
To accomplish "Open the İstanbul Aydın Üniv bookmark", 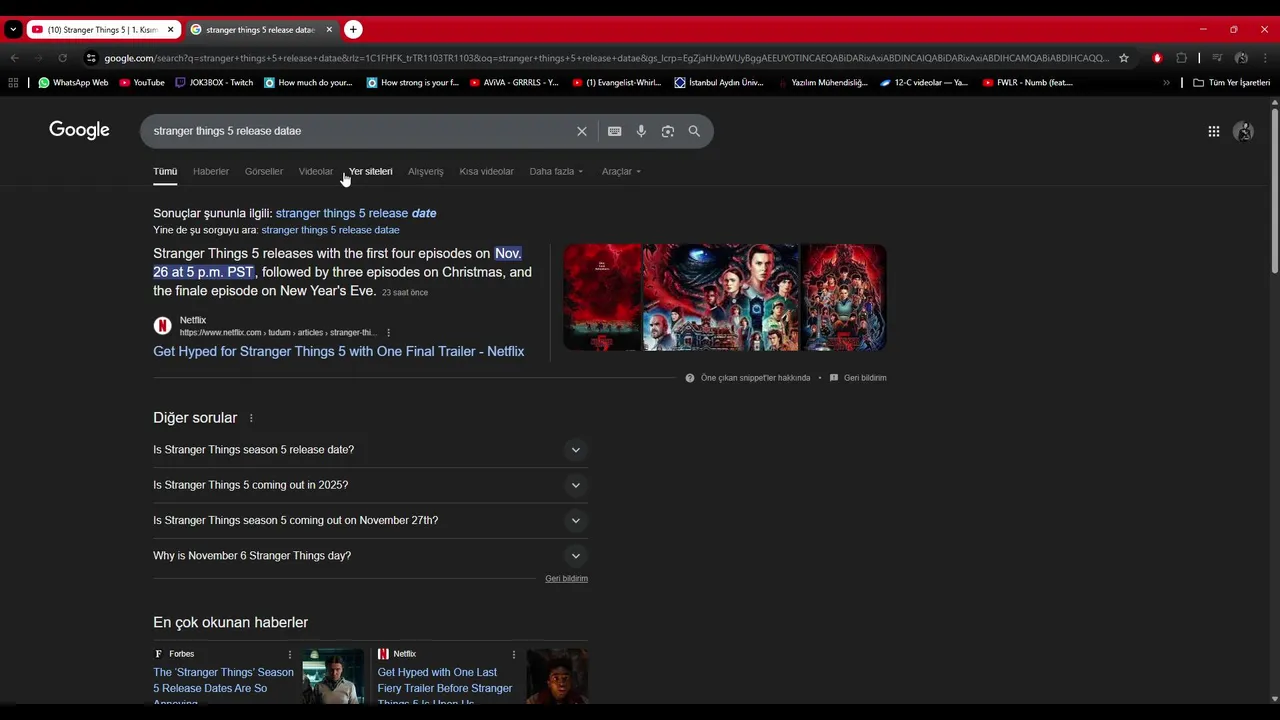I will (x=719, y=83).
